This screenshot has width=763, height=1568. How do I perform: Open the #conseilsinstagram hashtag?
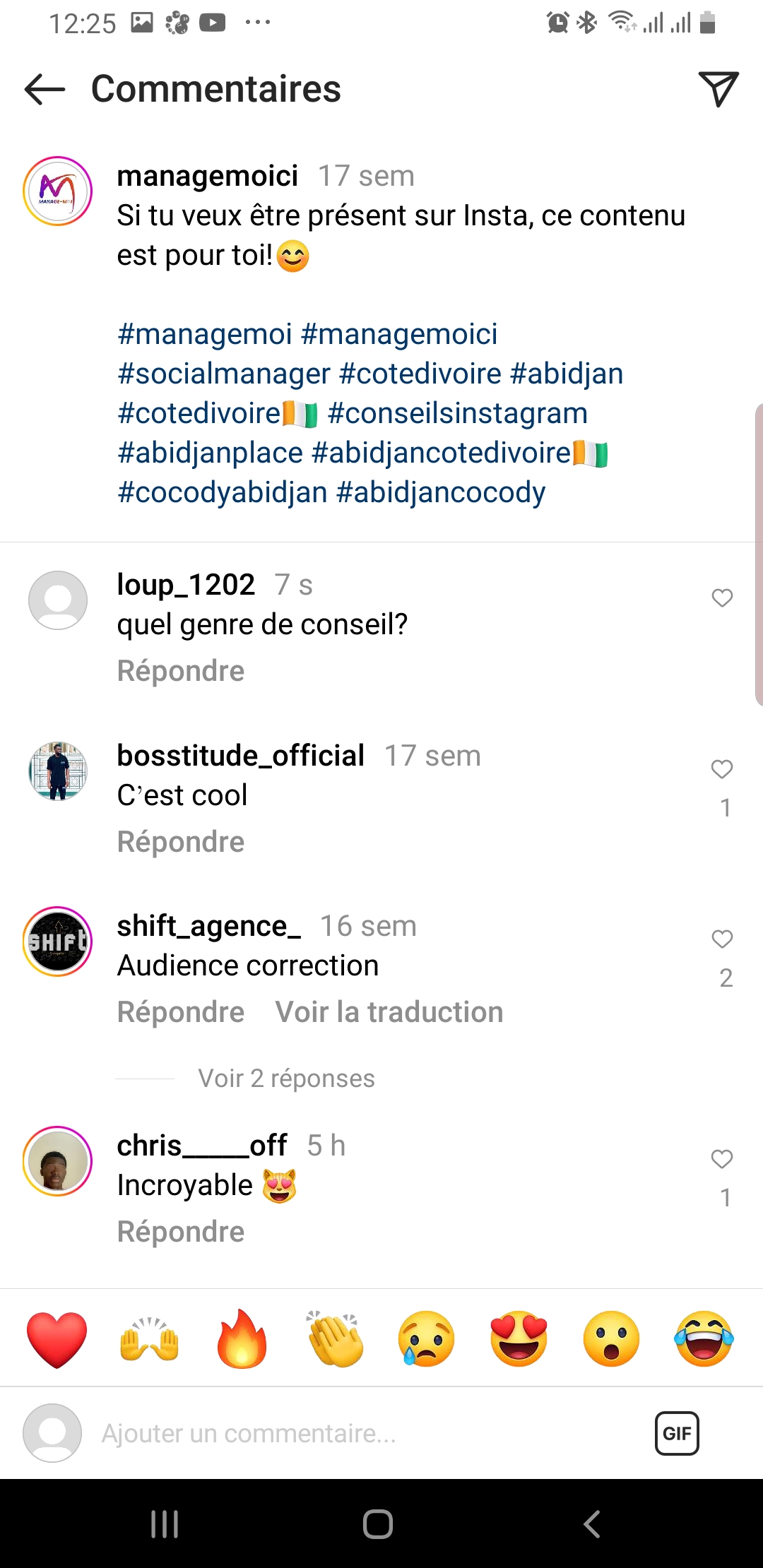458,413
